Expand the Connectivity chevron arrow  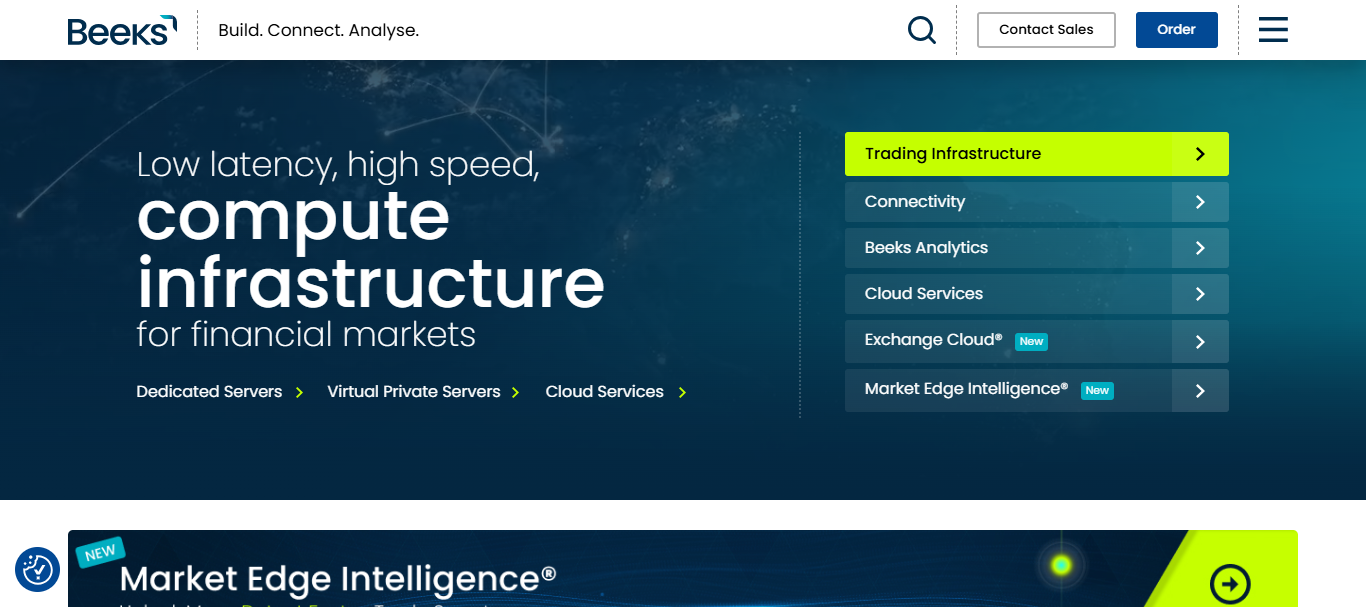(1200, 202)
